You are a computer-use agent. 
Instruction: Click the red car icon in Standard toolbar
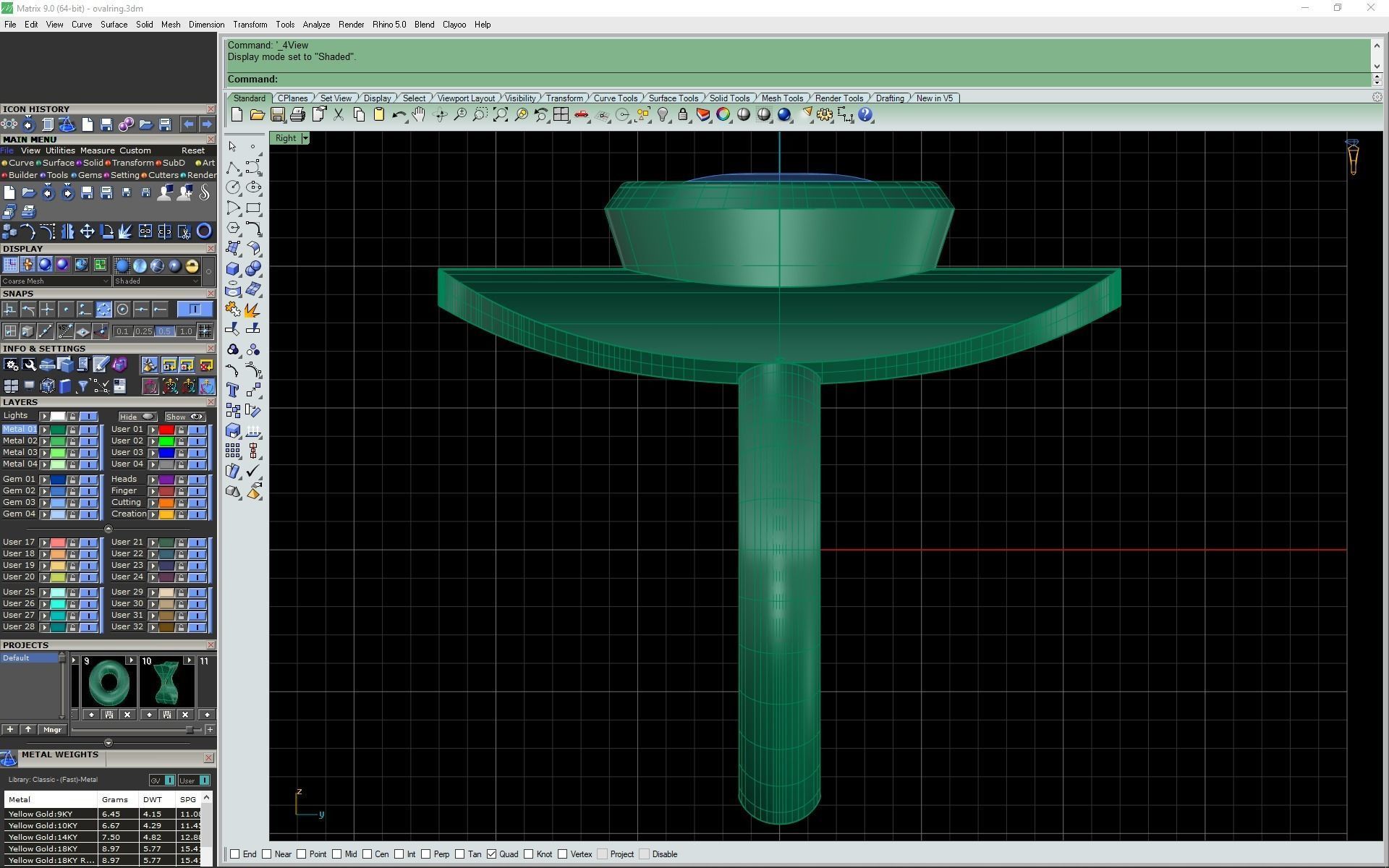click(581, 114)
